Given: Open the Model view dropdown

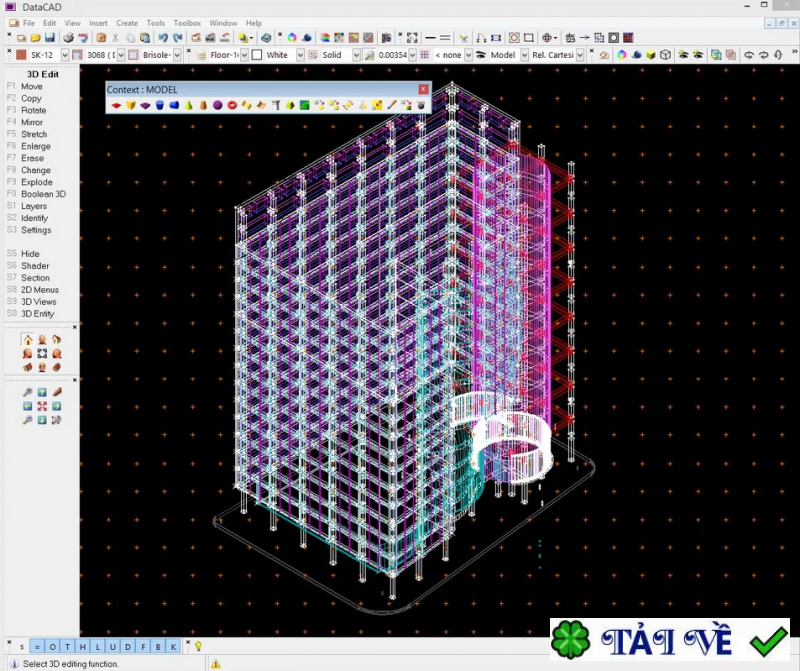Looking at the screenshot, I should click(524, 55).
